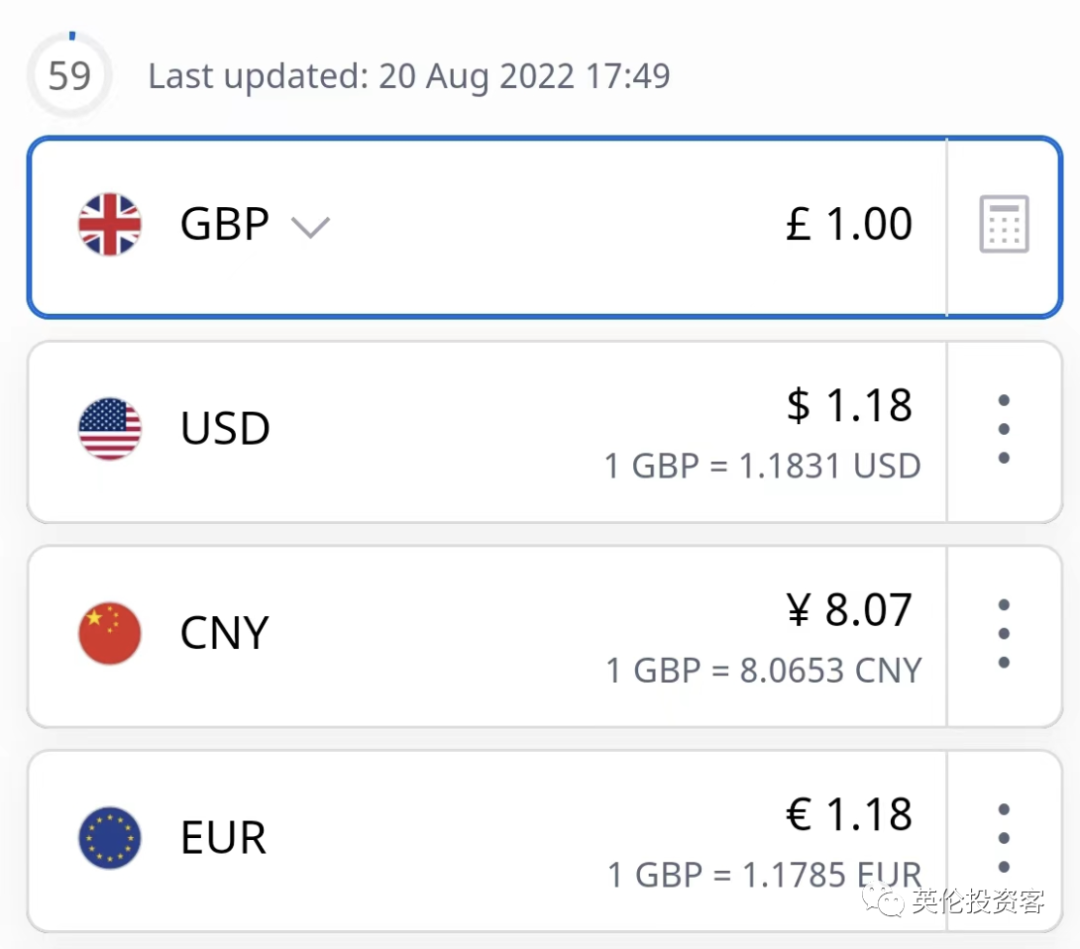Click the China flag icon
Screen dimensions: 1080x949
110,633
